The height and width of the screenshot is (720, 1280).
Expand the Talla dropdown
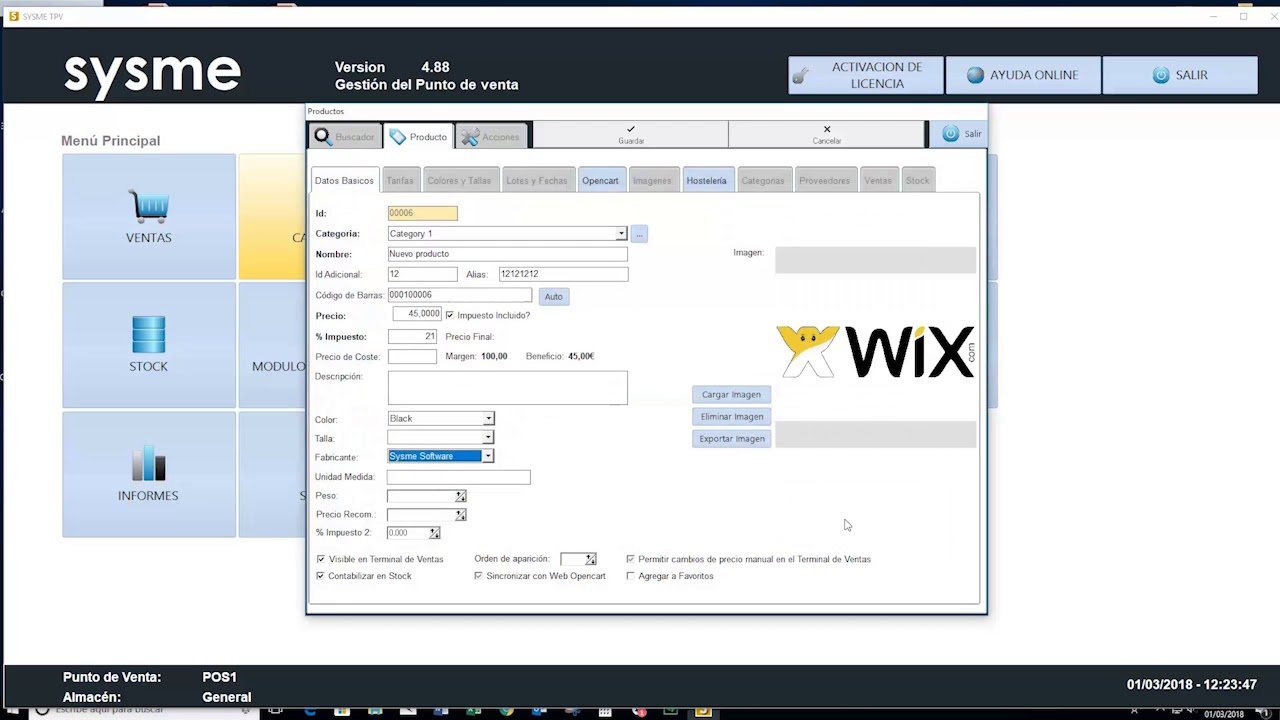[x=488, y=438]
